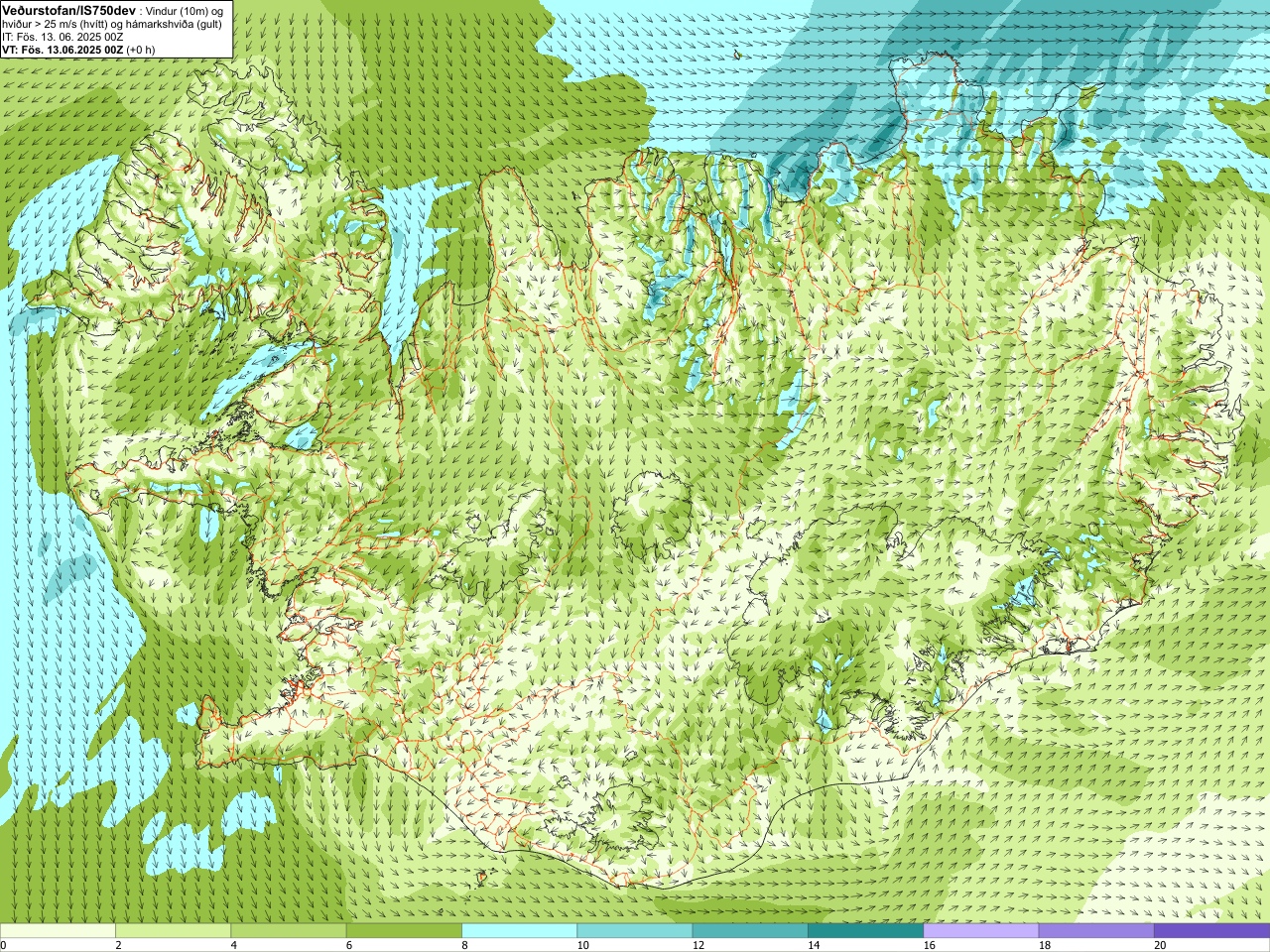Click the 2–4 m/s light green legend swatch
The image size is (1270, 952).
coord(173,931)
